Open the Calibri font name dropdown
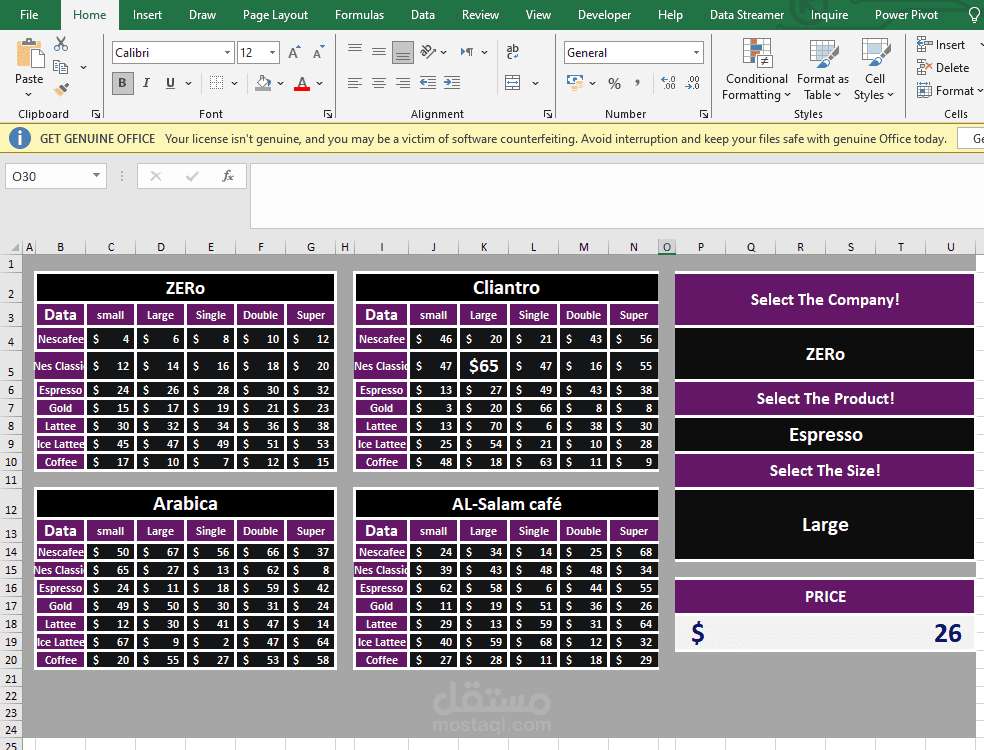 point(227,53)
